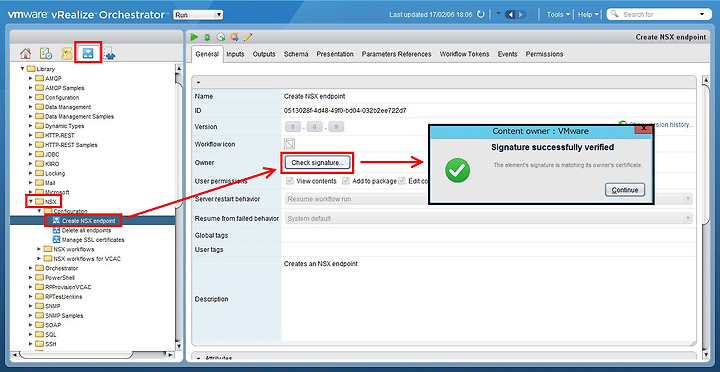
Task: Click the refresh icon beside Last updated
Action: pos(481,15)
